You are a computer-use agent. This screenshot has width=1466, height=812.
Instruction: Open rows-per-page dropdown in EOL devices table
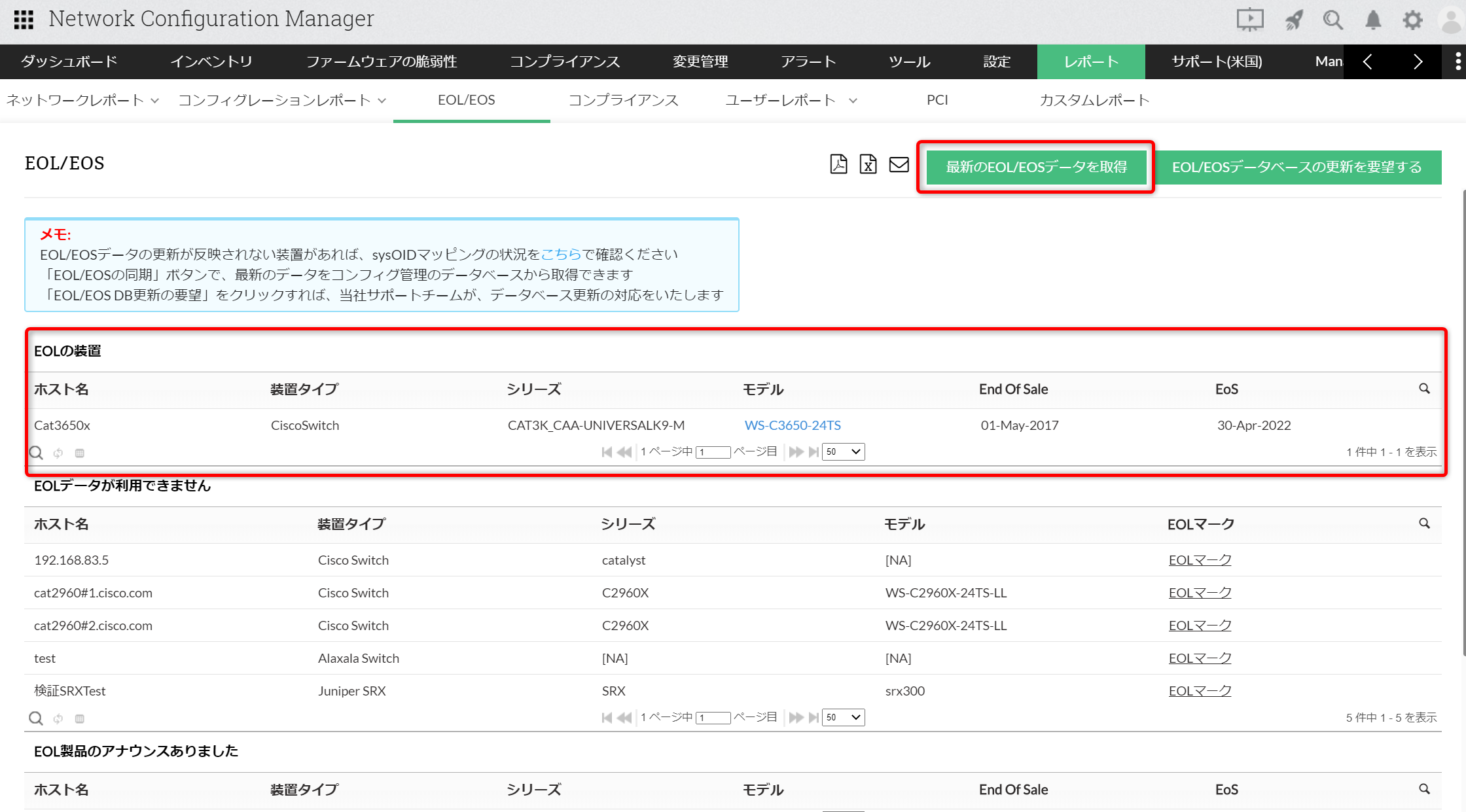click(843, 451)
